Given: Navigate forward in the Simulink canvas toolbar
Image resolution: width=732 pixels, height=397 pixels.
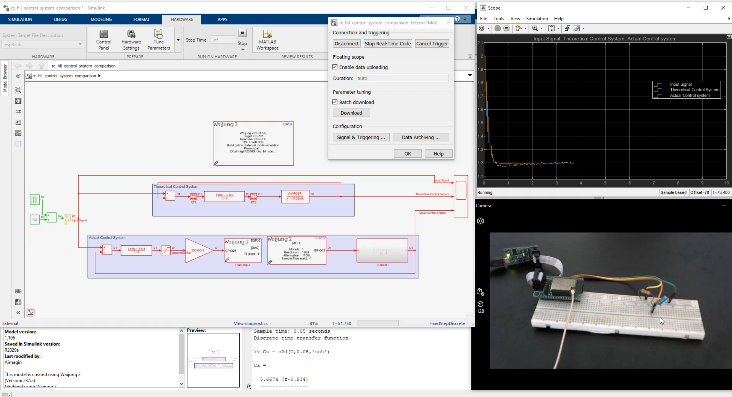Looking at the screenshot, I should coord(29,66).
